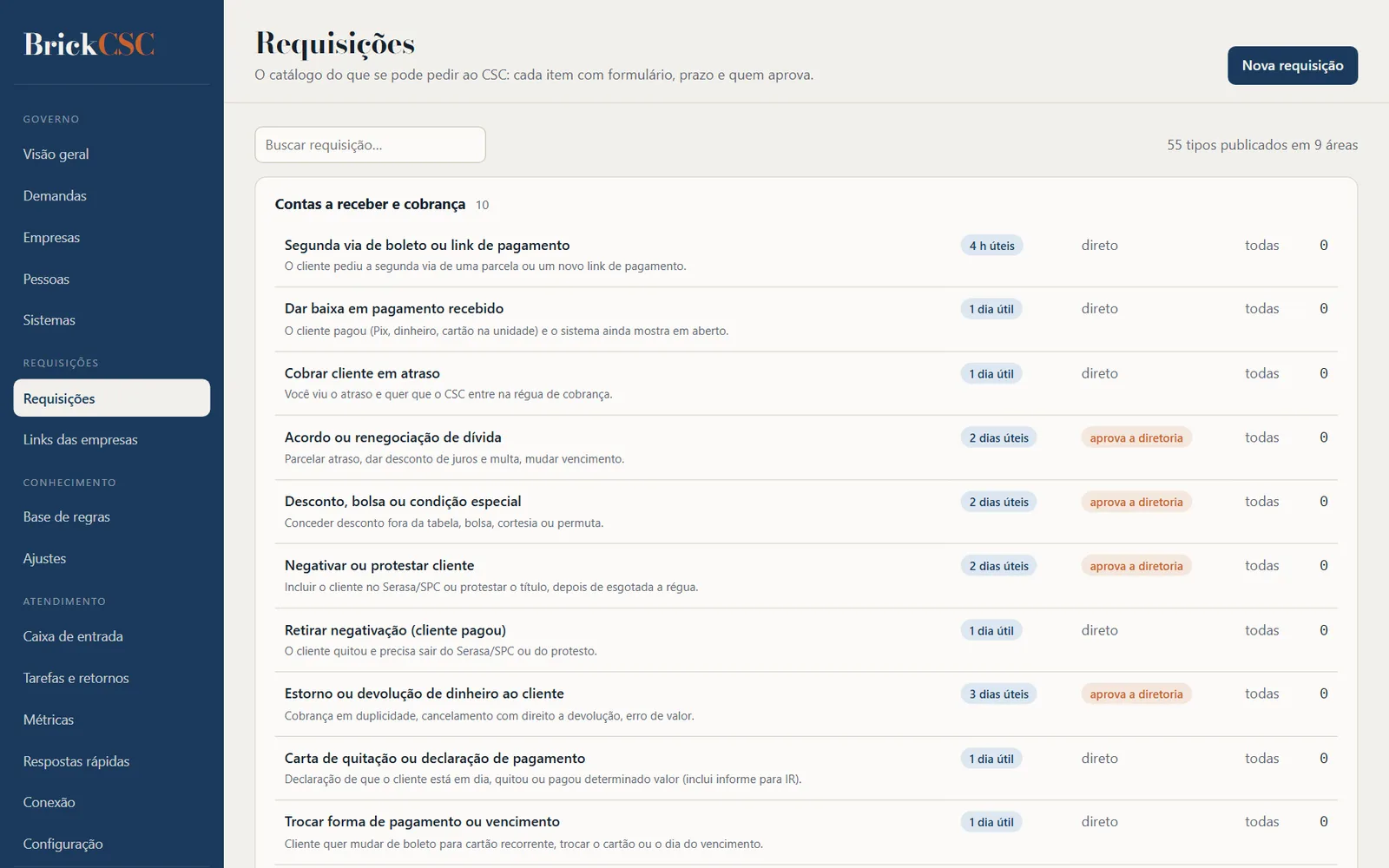Viewport: 1389px width, 868px height.
Task: Click direto label on Dar baixa row
Action: 1100,309
